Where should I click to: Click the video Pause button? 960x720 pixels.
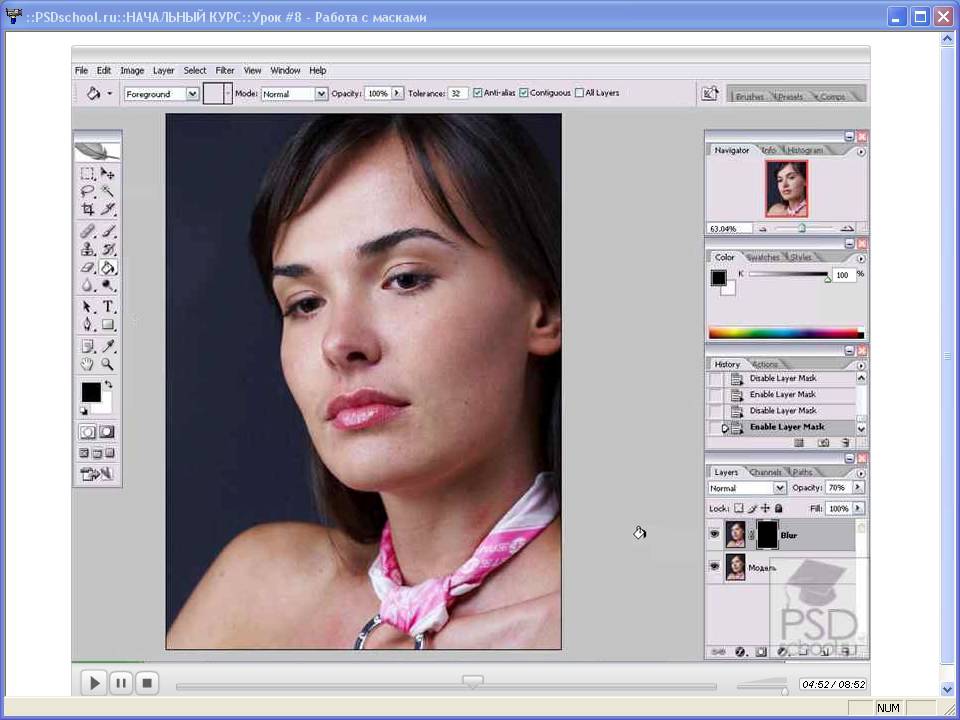[121, 683]
